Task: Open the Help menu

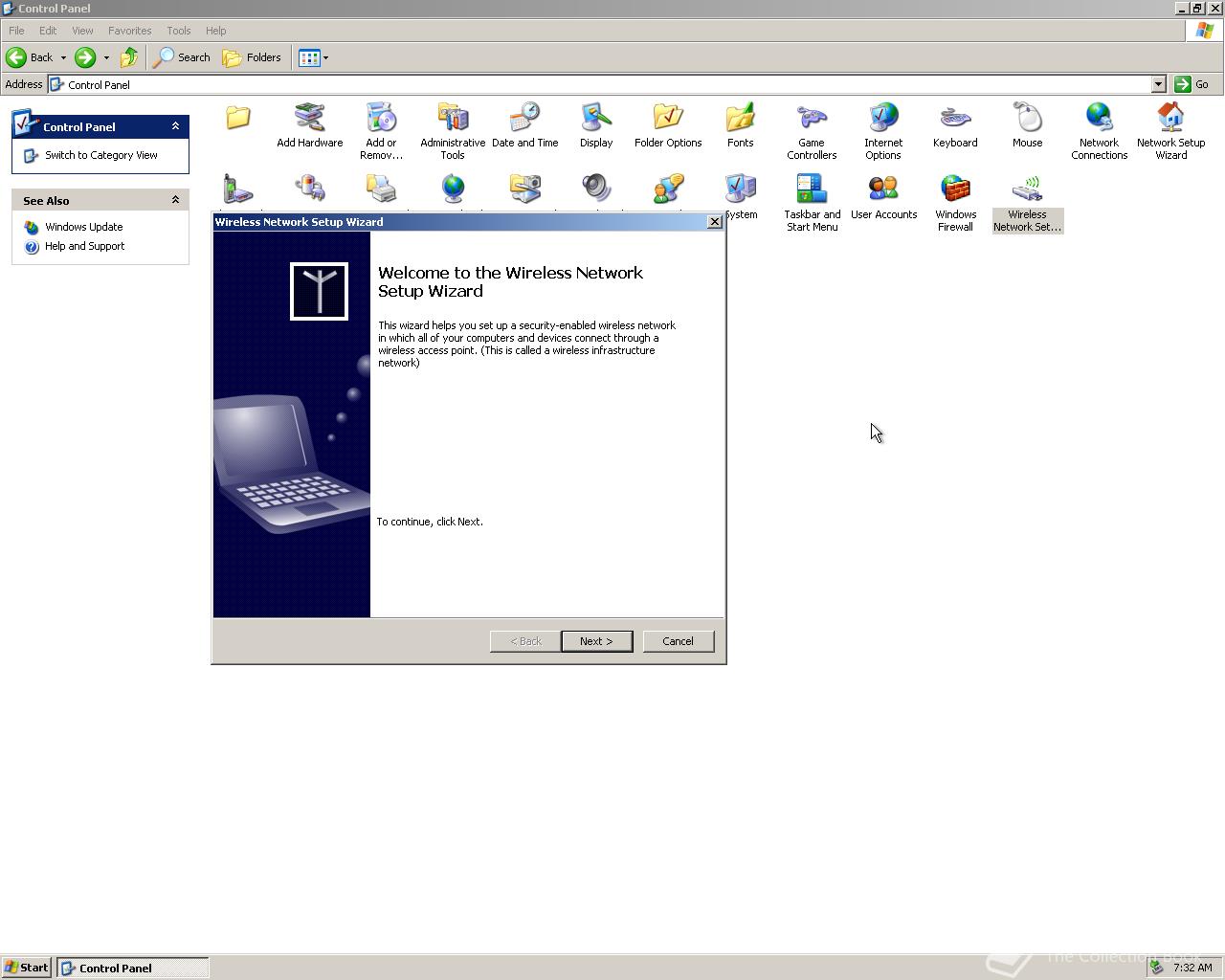Action: click(215, 31)
